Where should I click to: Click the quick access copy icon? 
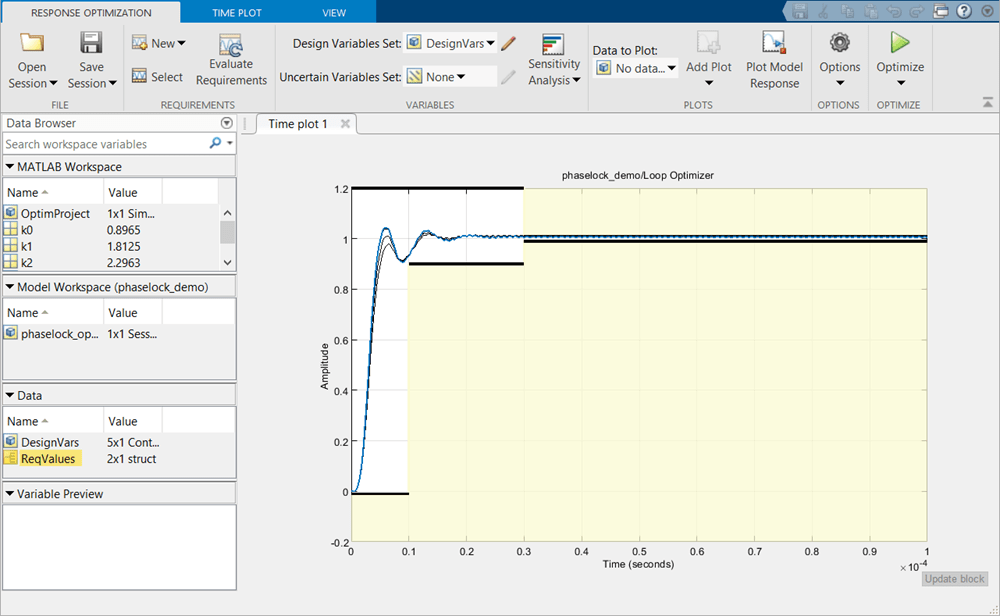click(x=847, y=11)
